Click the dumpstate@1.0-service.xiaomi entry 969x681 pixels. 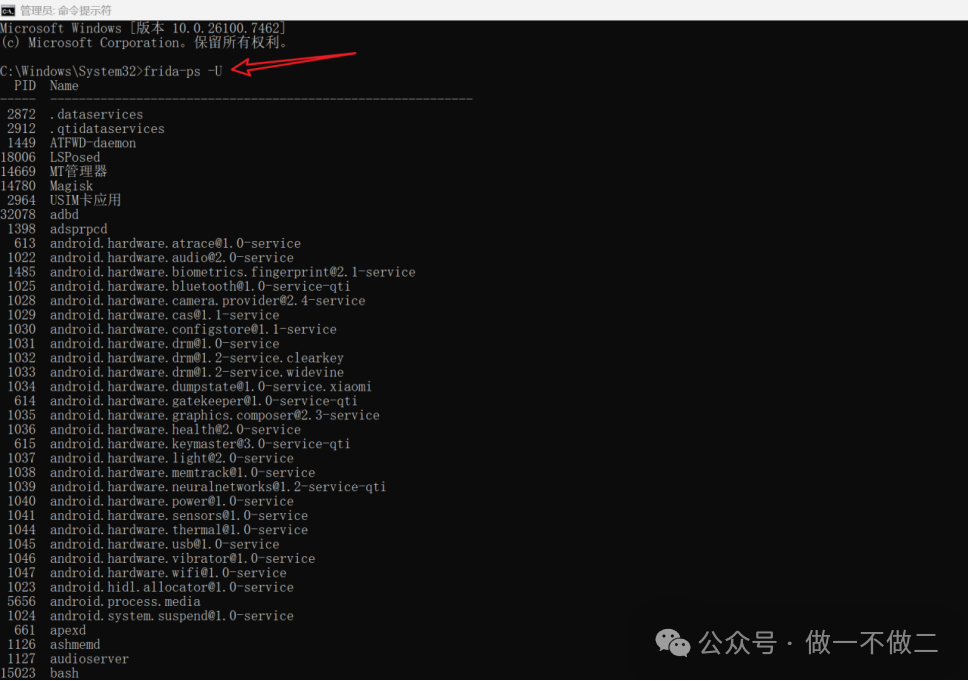pyautogui.click(x=211, y=386)
